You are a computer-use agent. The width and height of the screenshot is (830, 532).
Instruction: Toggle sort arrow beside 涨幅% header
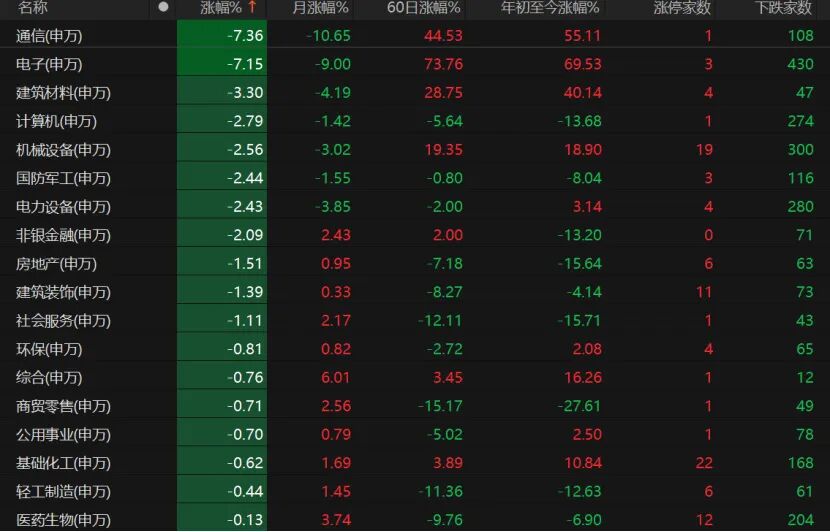[x=252, y=7]
